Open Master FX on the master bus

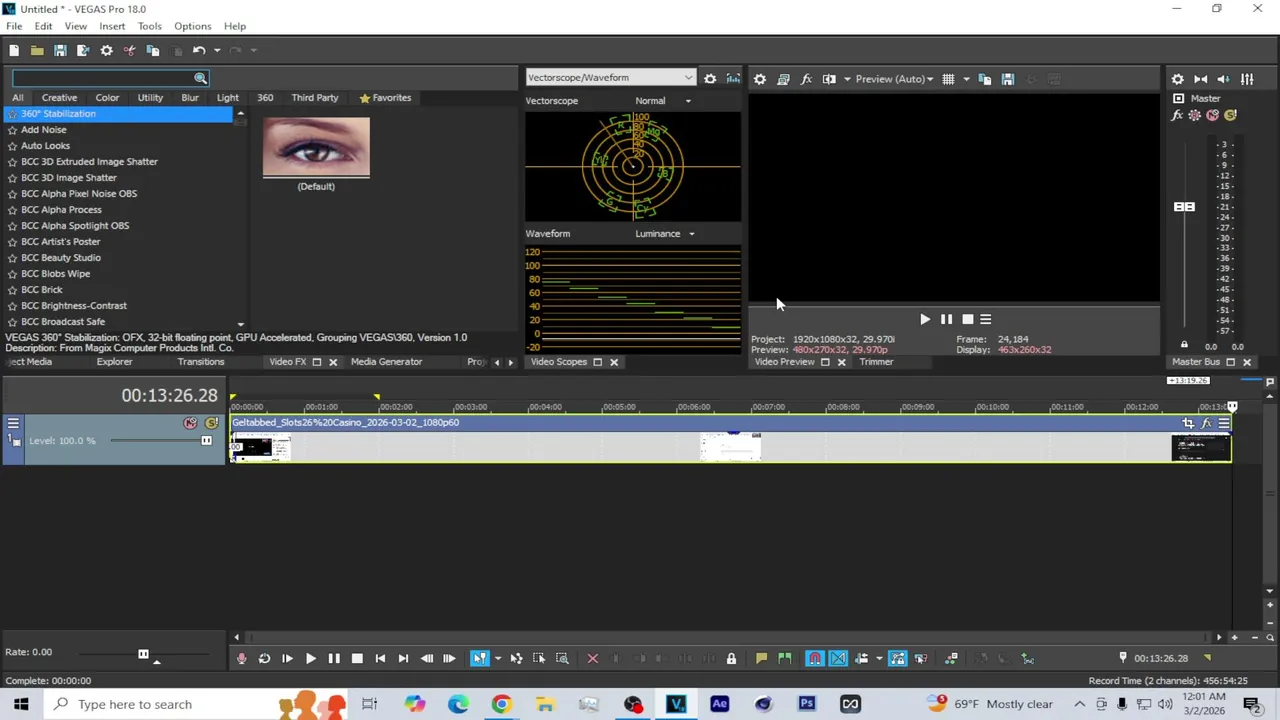(x=1177, y=115)
